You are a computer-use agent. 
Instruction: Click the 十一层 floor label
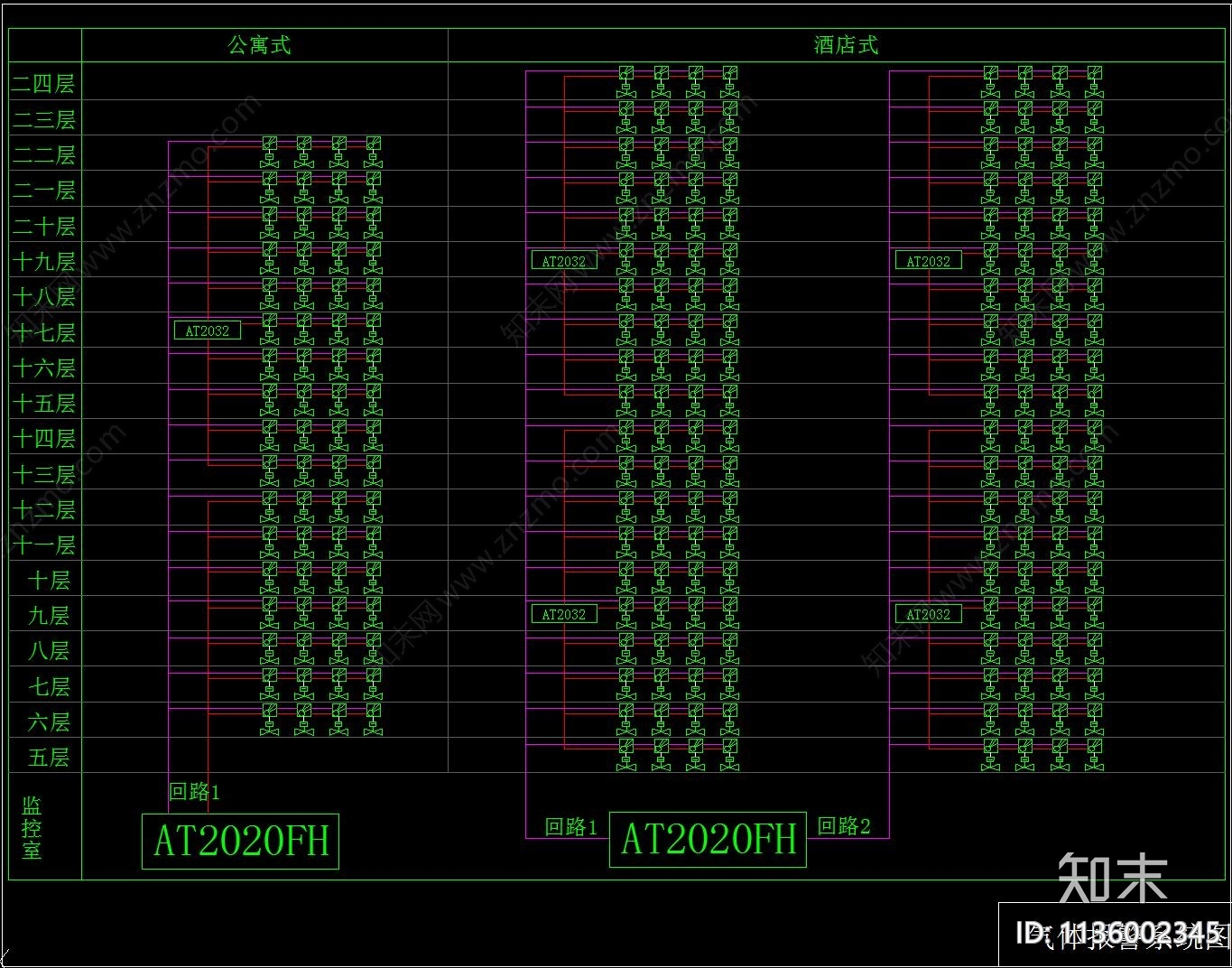(43, 545)
